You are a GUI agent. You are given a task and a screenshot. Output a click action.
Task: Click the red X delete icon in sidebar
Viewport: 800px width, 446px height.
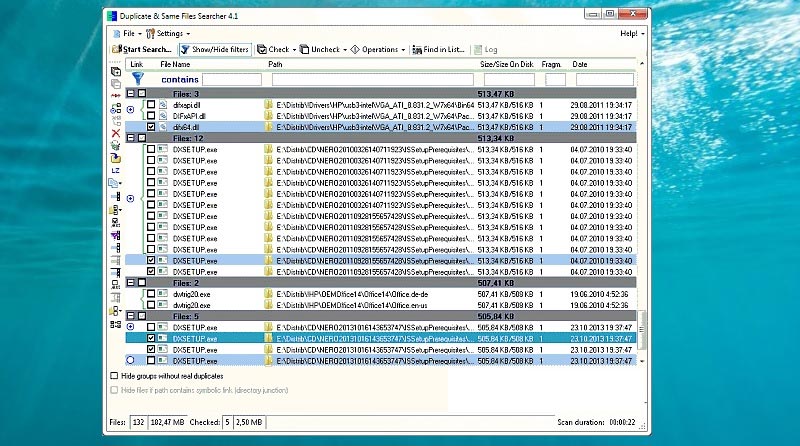116,133
